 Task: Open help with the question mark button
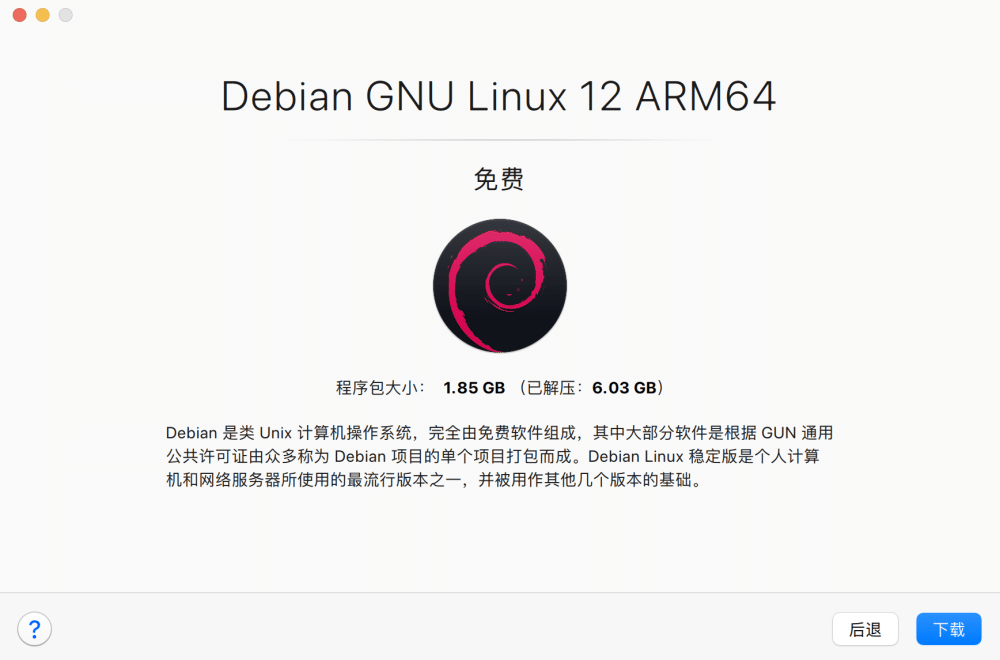coord(34,629)
